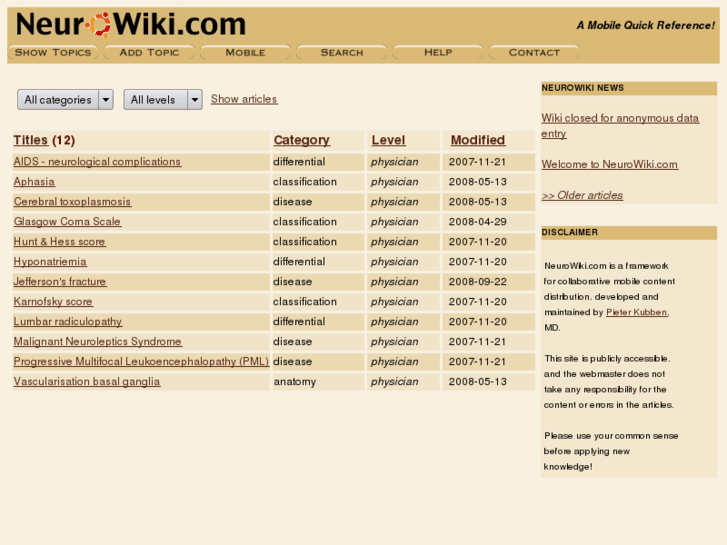This screenshot has width=727, height=545.
Task: Sort table by Modified header
Action: 478,140
